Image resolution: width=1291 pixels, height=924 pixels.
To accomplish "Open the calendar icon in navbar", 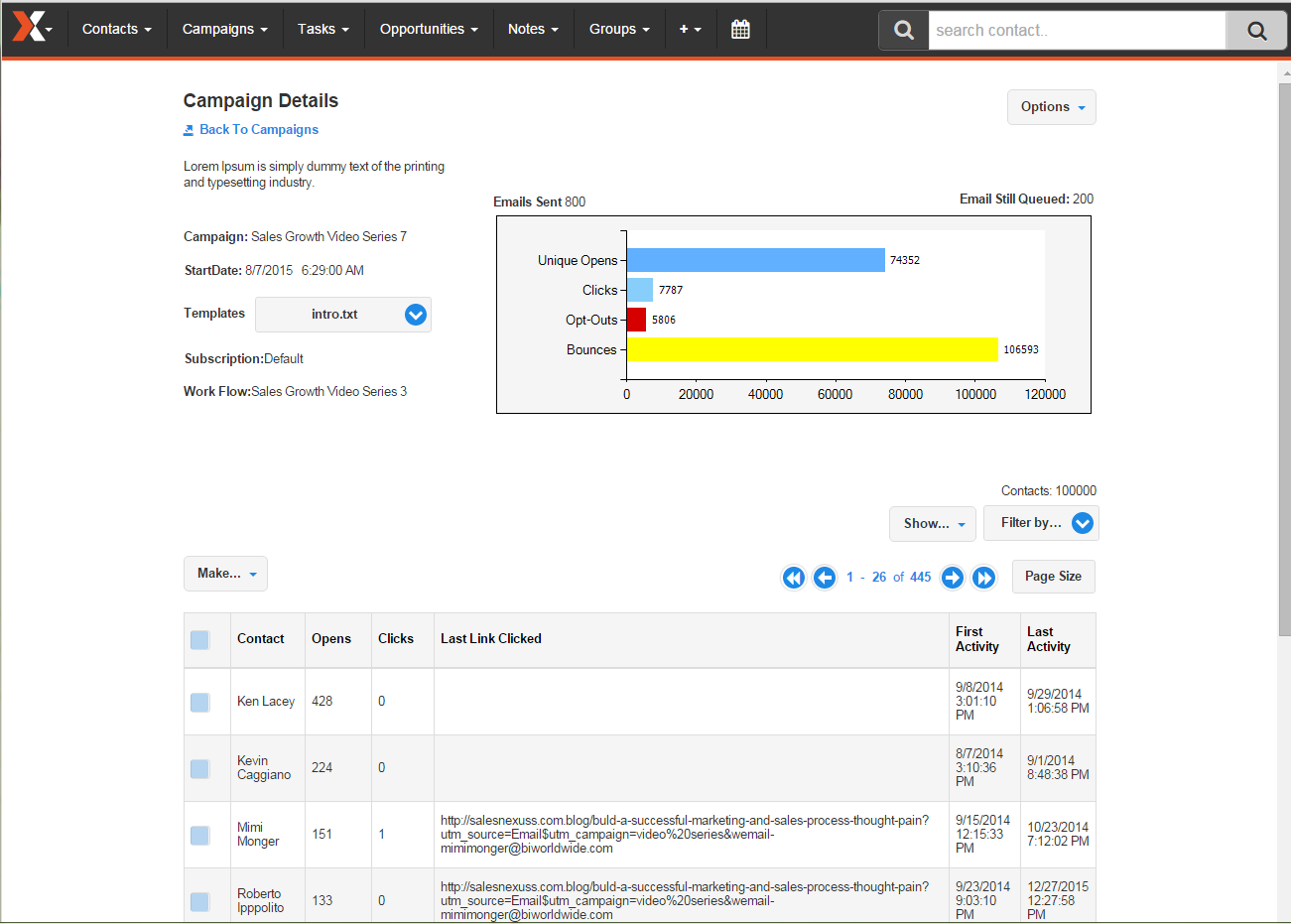I will [740, 30].
